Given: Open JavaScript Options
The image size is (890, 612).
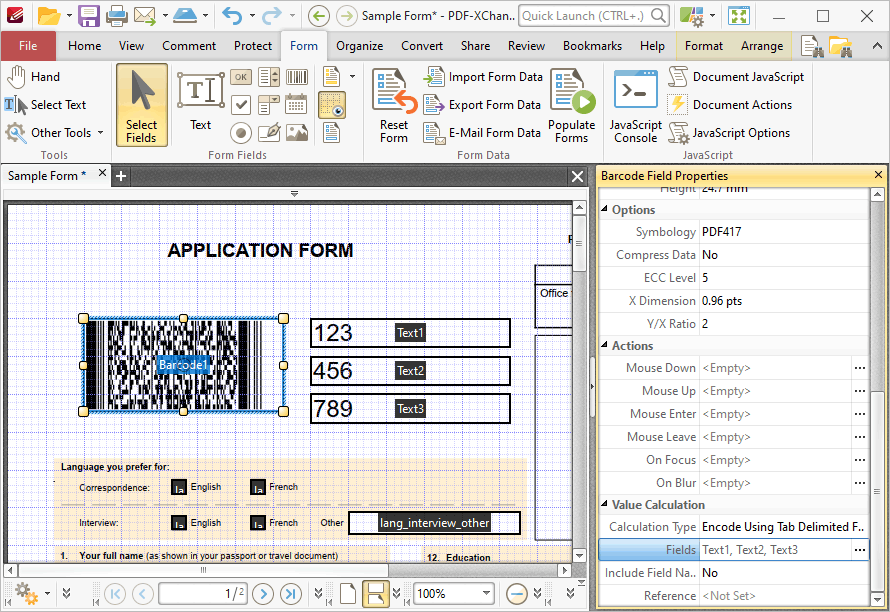Looking at the screenshot, I should click(729, 133).
